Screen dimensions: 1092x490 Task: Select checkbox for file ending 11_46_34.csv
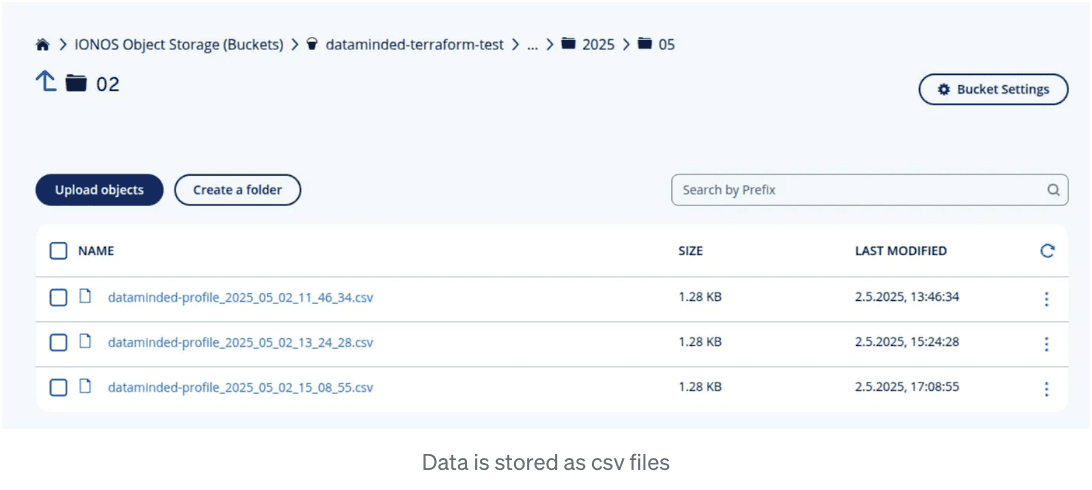(58, 298)
